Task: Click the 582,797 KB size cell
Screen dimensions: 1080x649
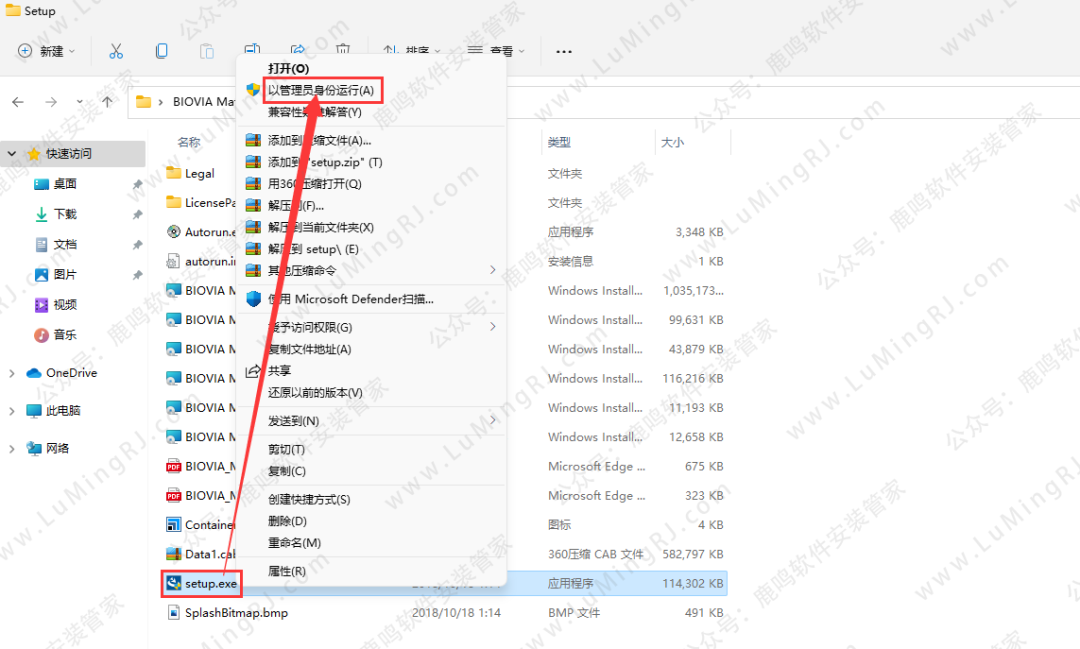Action: pyautogui.click(x=693, y=554)
